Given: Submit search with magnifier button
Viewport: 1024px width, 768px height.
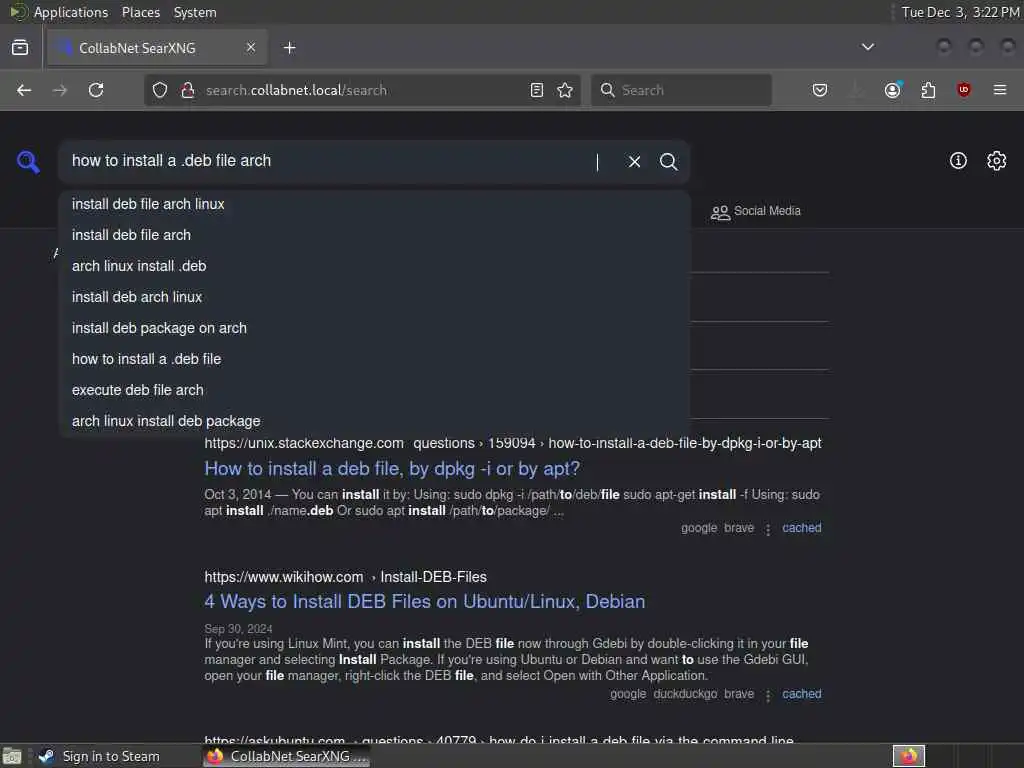Looking at the screenshot, I should (x=668, y=161).
